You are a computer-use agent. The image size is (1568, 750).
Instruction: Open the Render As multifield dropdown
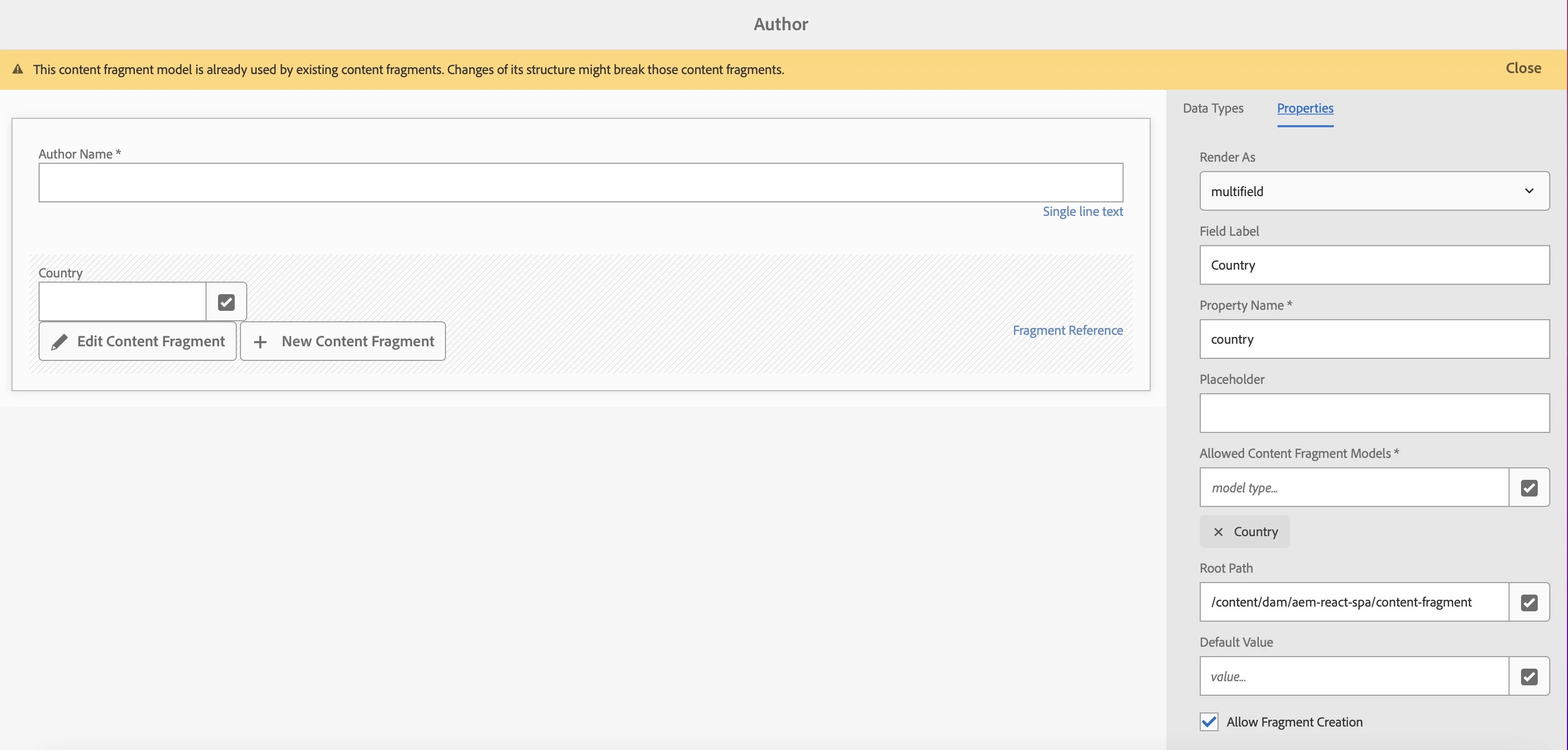pos(1364,191)
